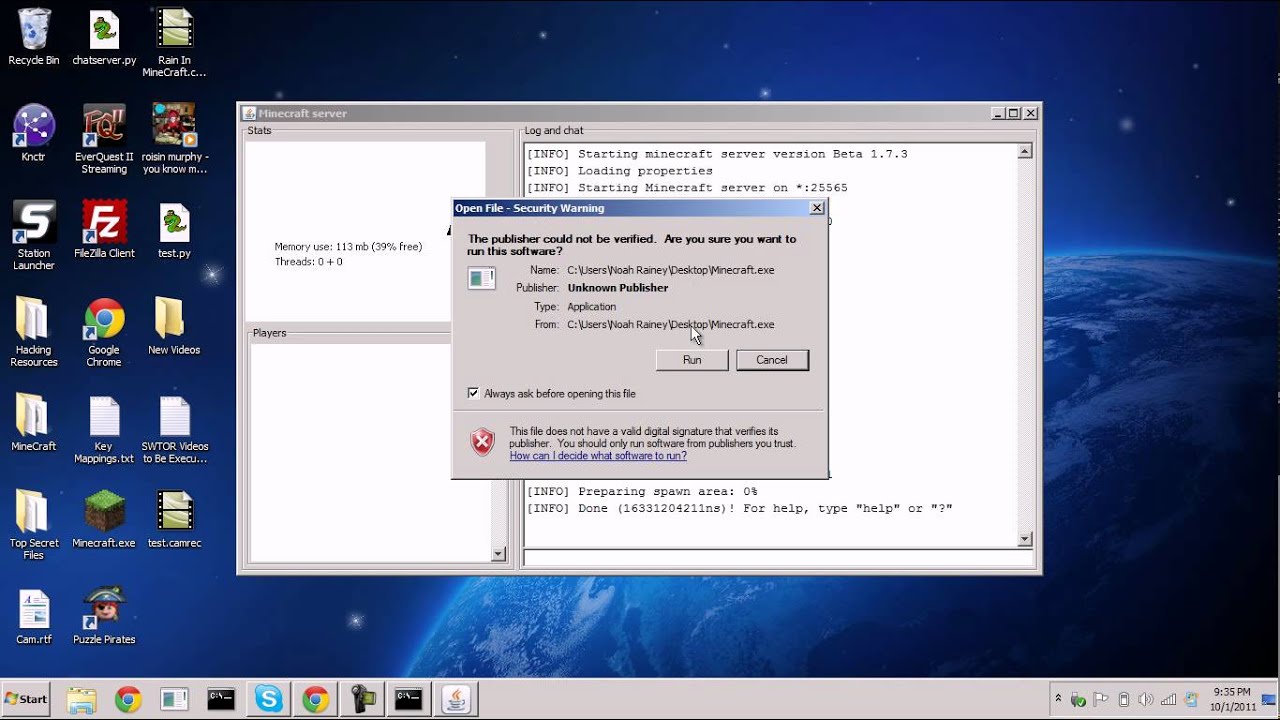Image resolution: width=1280 pixels, height=720 pixels.
Task: Select EverQuest II Streaming shortcut
Action: point(104,139)
